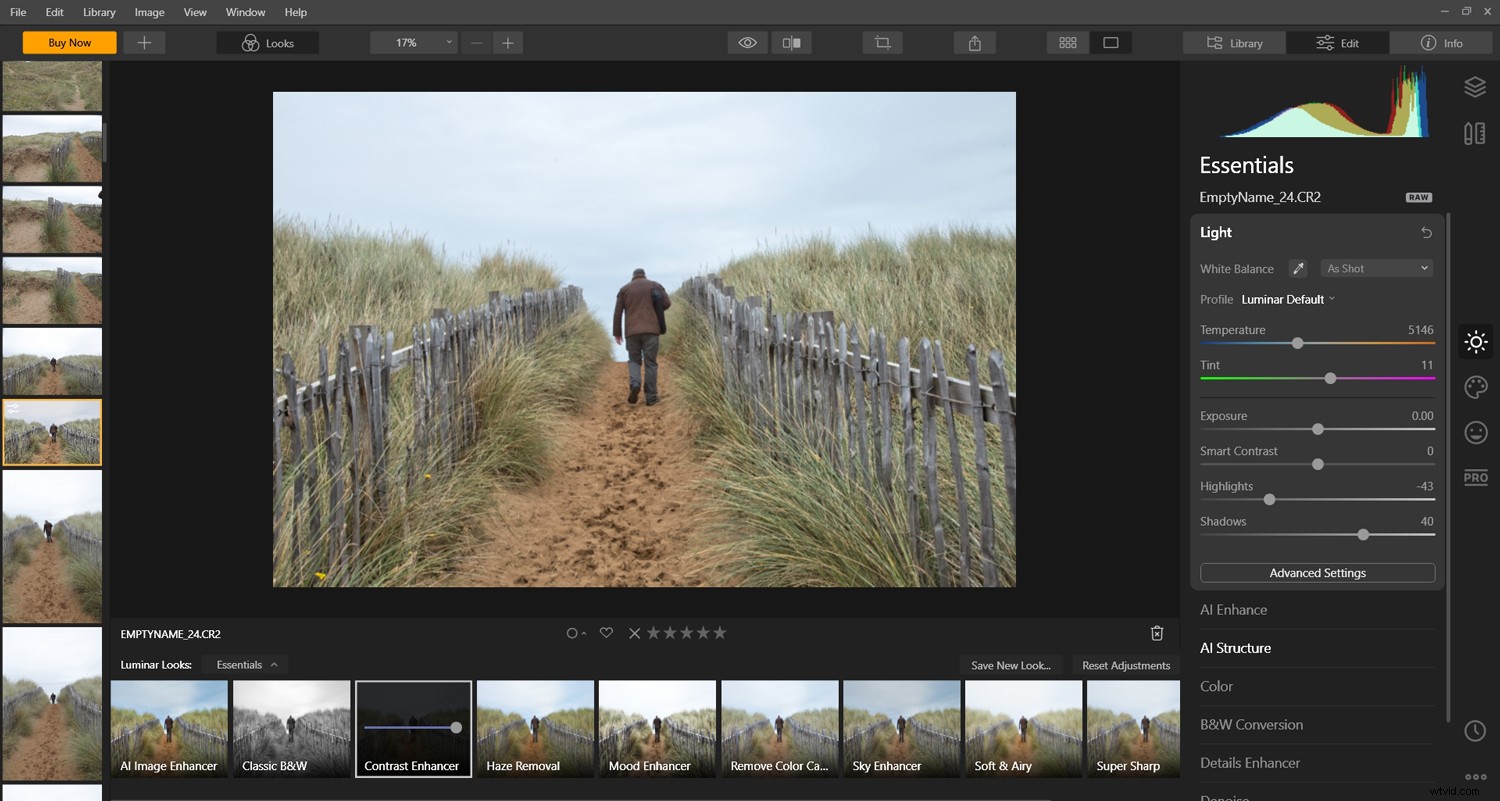Switch to the Library tab

tap(1233, 42)
